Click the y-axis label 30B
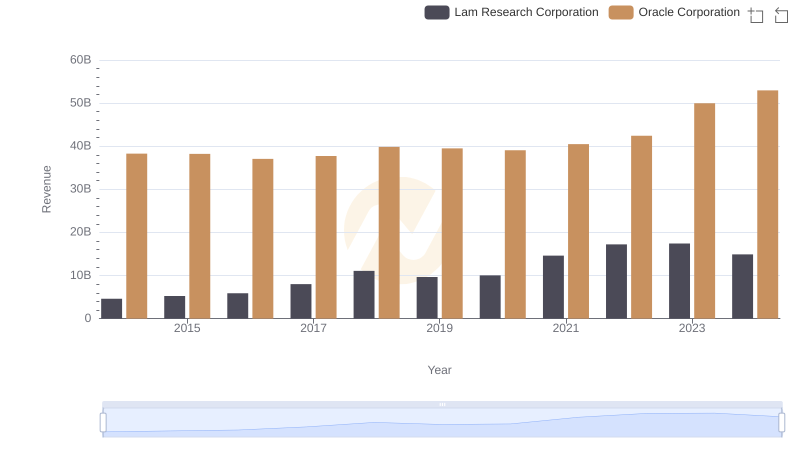 point(81,189)
